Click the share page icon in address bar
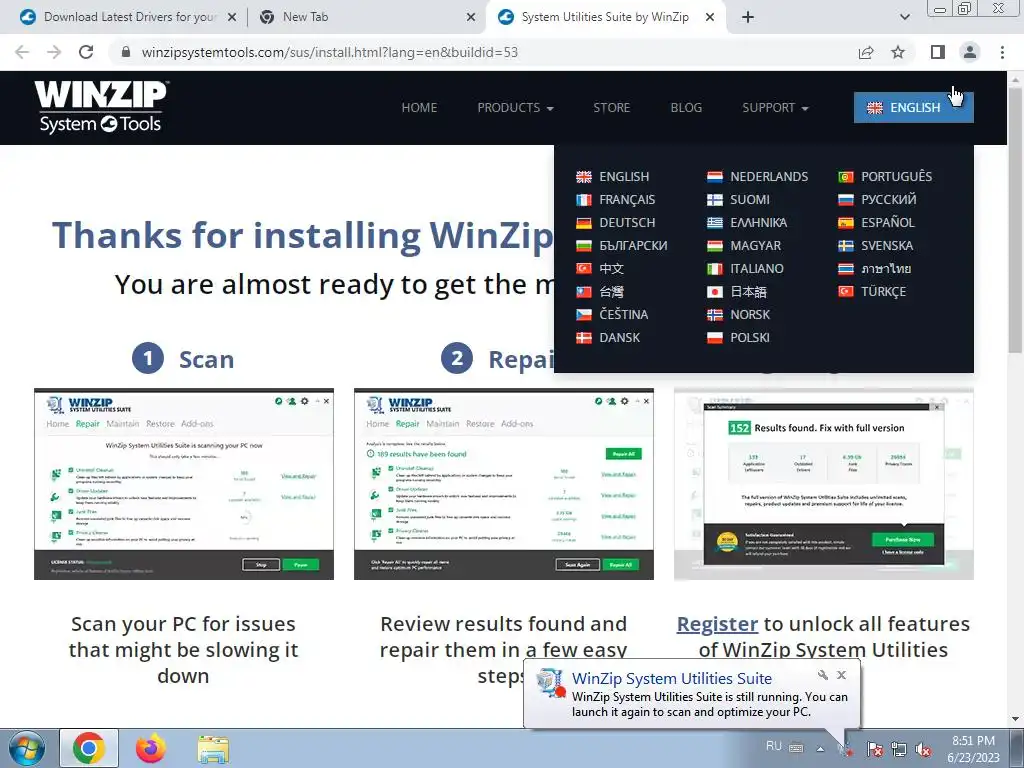 coord(866,52)
